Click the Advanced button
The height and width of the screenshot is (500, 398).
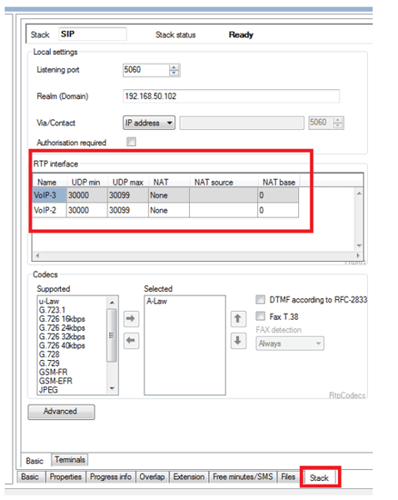61,412
